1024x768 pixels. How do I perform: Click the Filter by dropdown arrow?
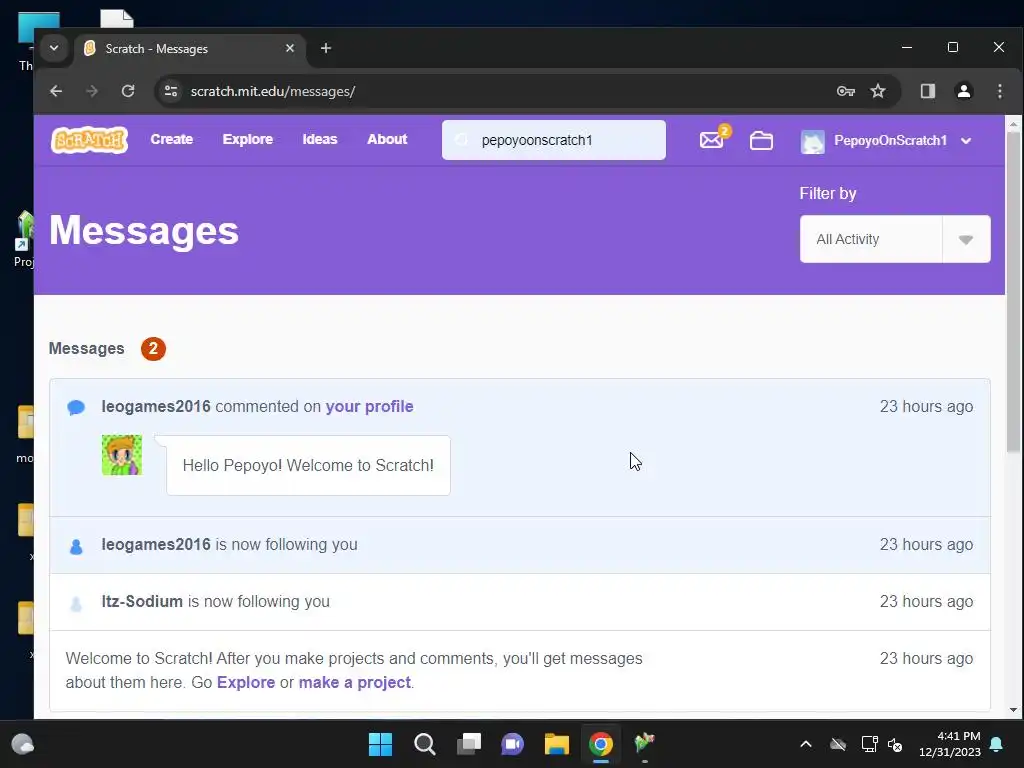pyautogui.click(x=967, y=240)
